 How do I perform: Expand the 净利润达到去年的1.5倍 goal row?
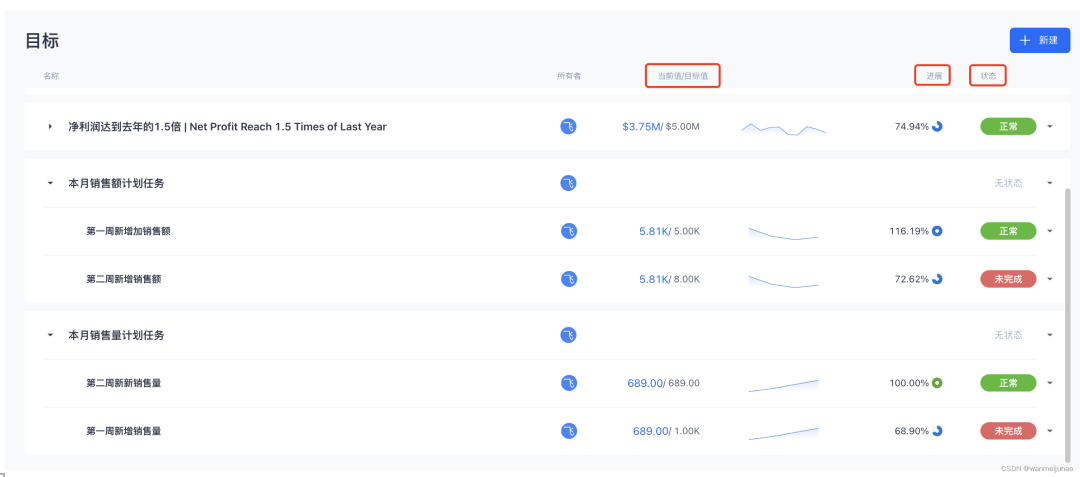click(50, 127)
